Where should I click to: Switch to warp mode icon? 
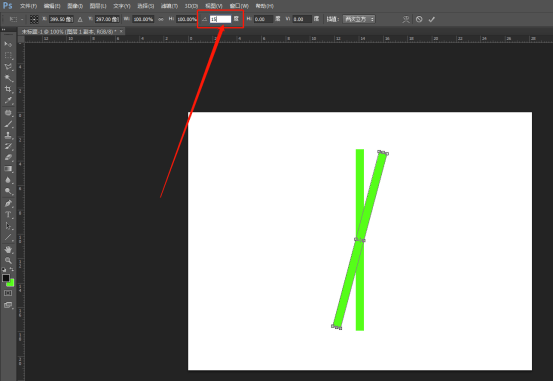point(406,19)
